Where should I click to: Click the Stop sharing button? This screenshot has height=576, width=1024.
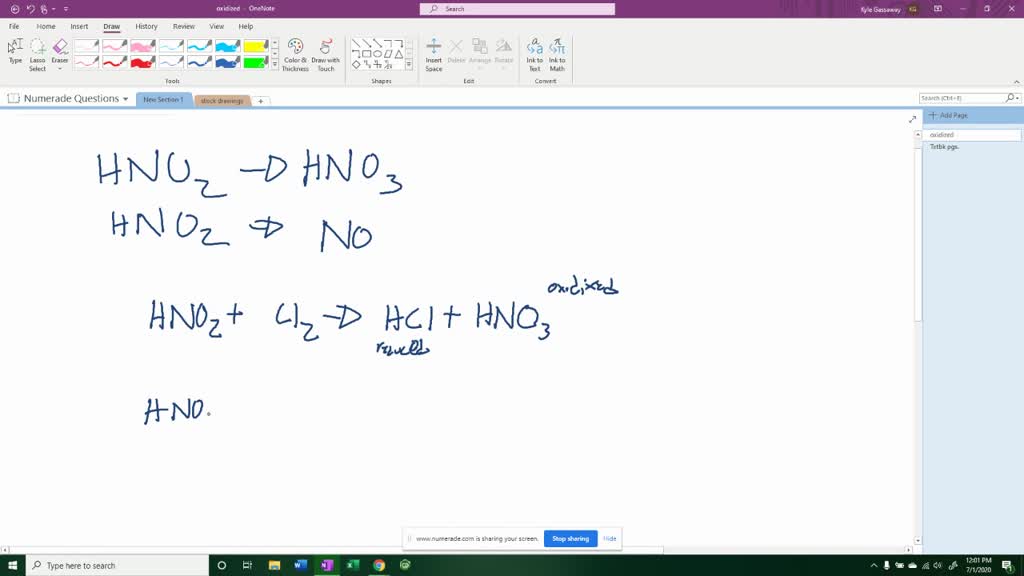(x=570, y=538)
